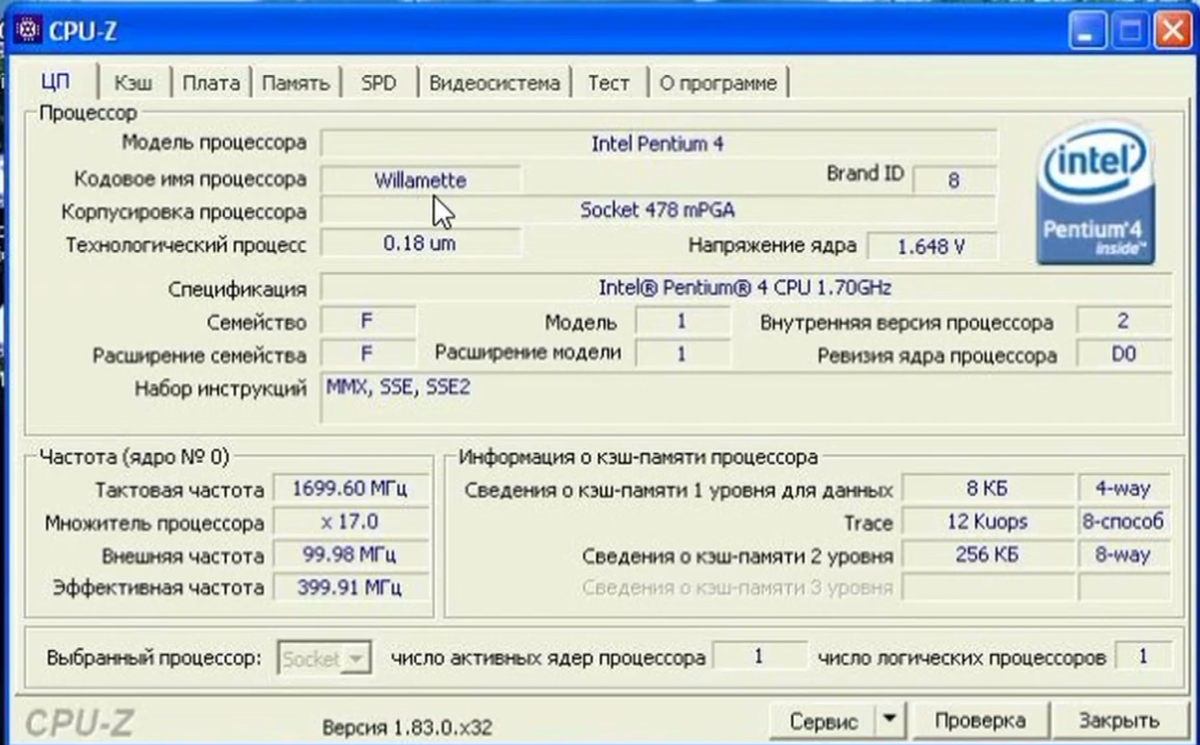
Task: Open the Плата tab
Action: click(211, 83)
